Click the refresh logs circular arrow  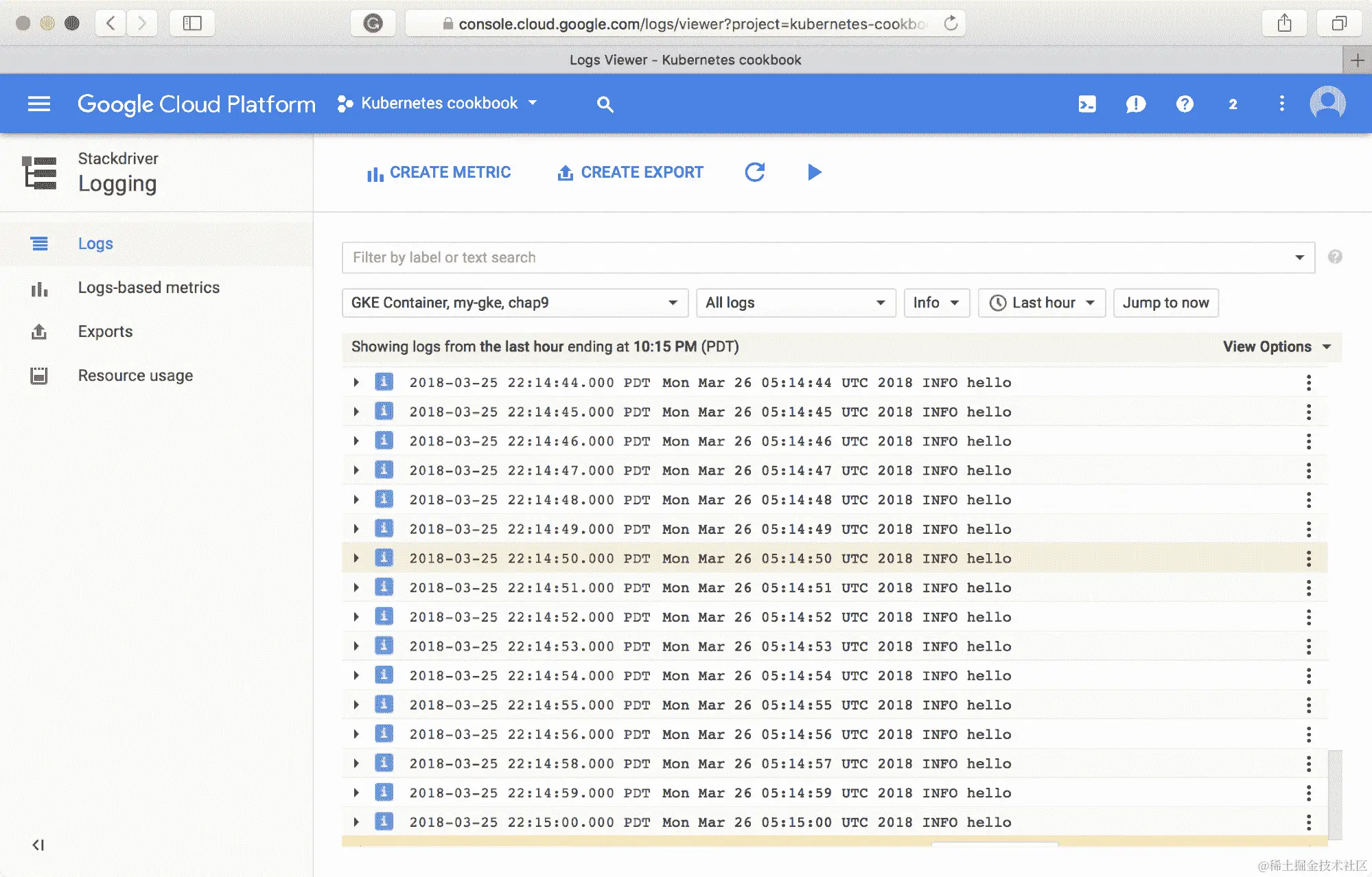tap(755, 172)
